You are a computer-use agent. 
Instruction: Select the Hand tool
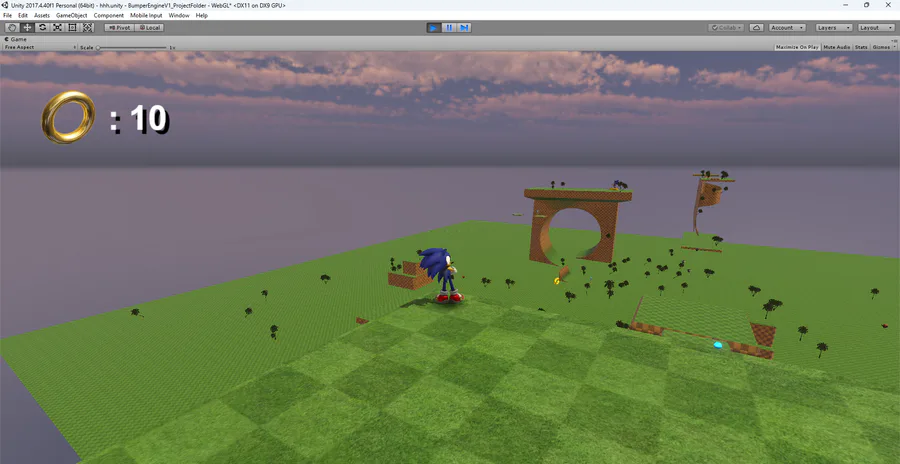coord(12,28)
